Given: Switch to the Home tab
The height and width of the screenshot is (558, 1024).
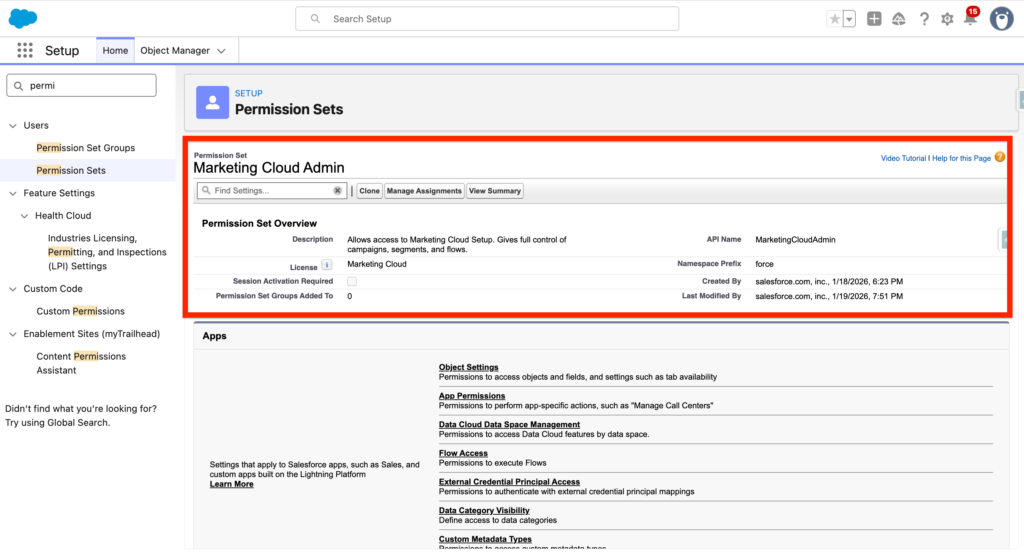Looking at the screenshot, I should click(115, 51).
